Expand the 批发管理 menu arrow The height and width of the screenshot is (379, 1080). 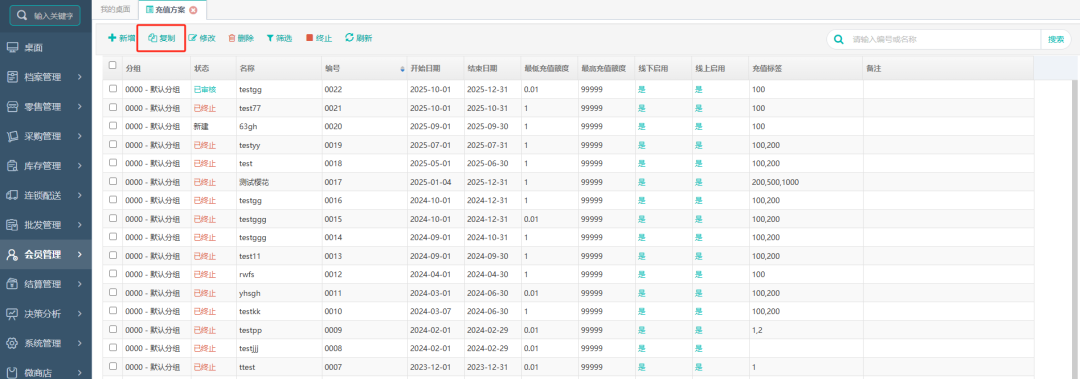[80, 225]
